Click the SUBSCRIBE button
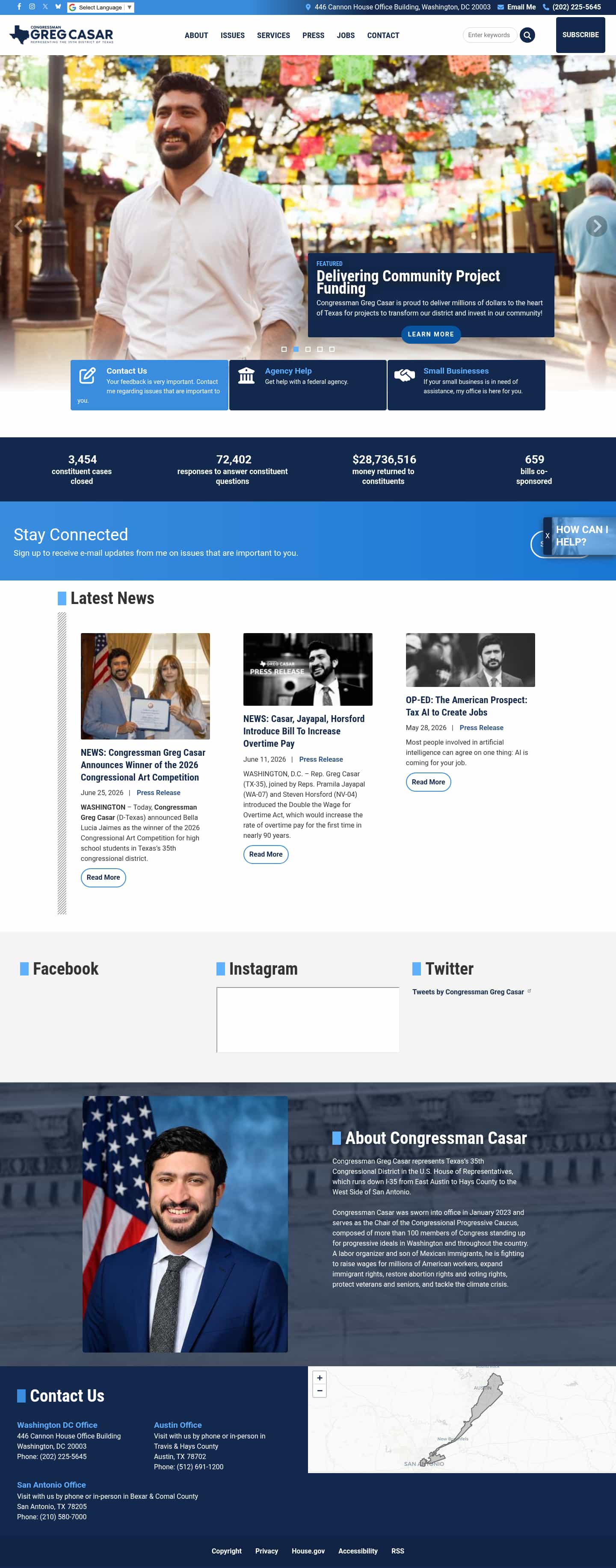This screenshot has height=1568, width=616. pyautogui.click(x=580, y=35)
